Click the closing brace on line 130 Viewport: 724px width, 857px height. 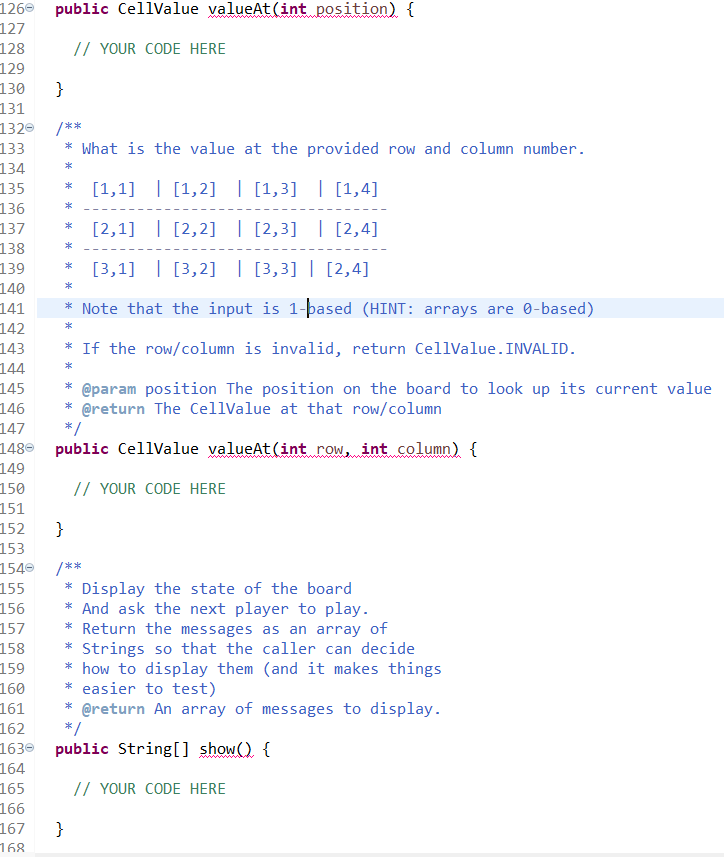[x=60, y=89]
